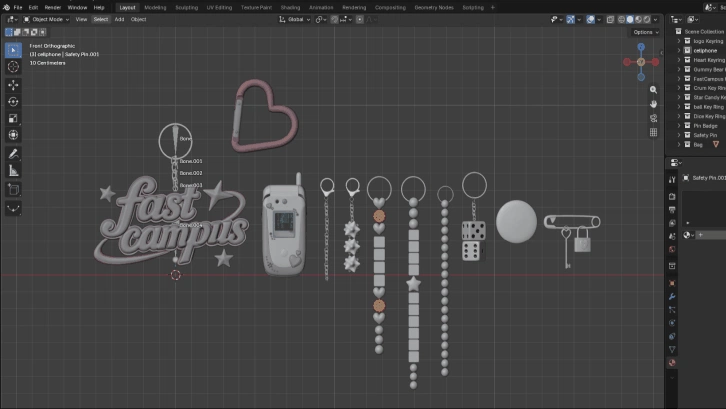726x409 pixels.
Task: Open the Physics properties tab
Action: [x=672, y=323]
